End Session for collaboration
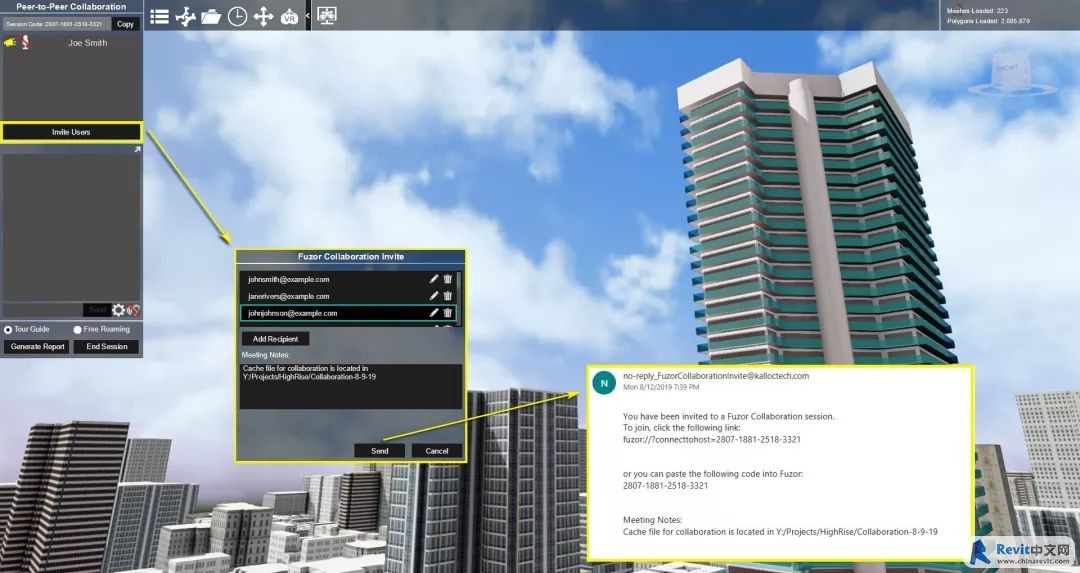Viewport: 1080px width, 573px height. [x=107, y=346]
